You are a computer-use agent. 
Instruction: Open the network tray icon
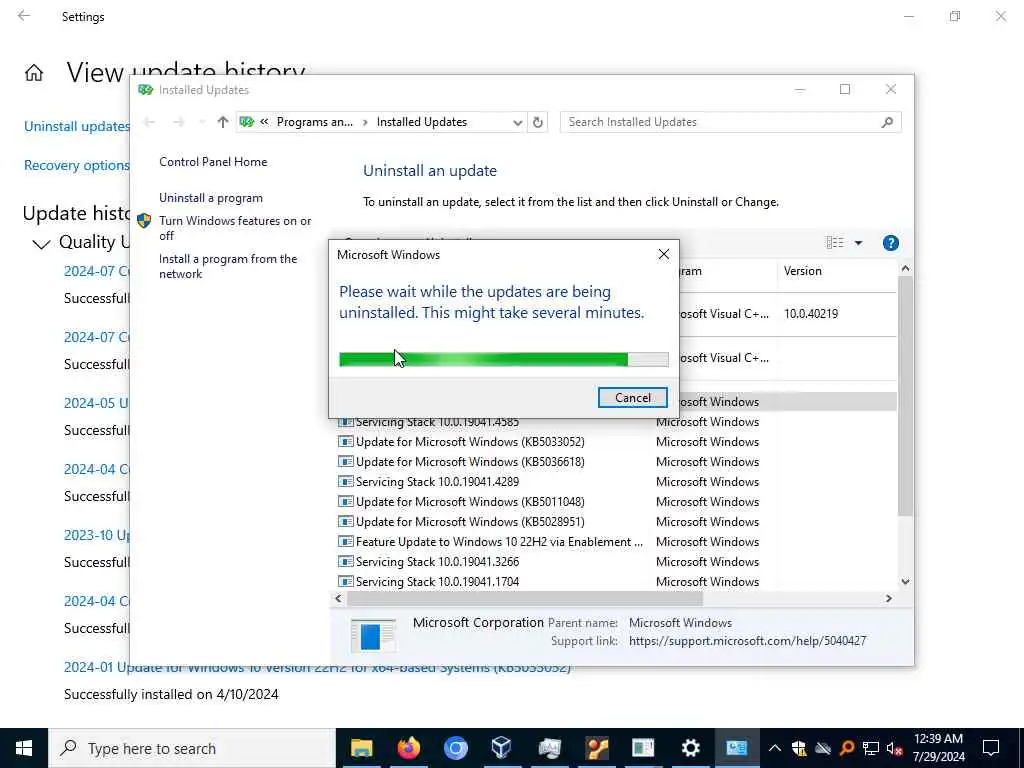871,748
